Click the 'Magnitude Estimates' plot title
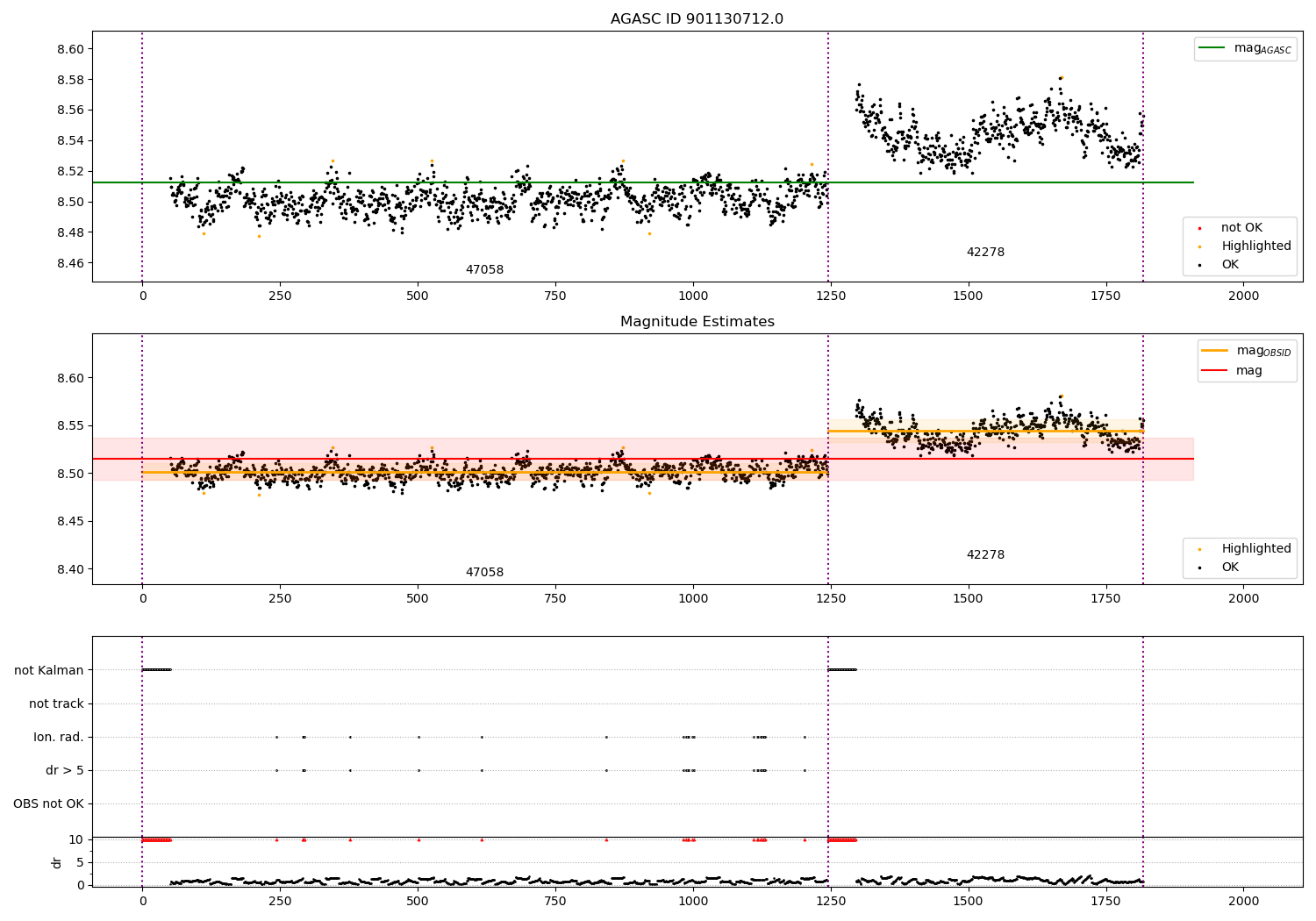The height and width of the screenshot is (921, 1316). pyautogui.click(x=697, y=322)
